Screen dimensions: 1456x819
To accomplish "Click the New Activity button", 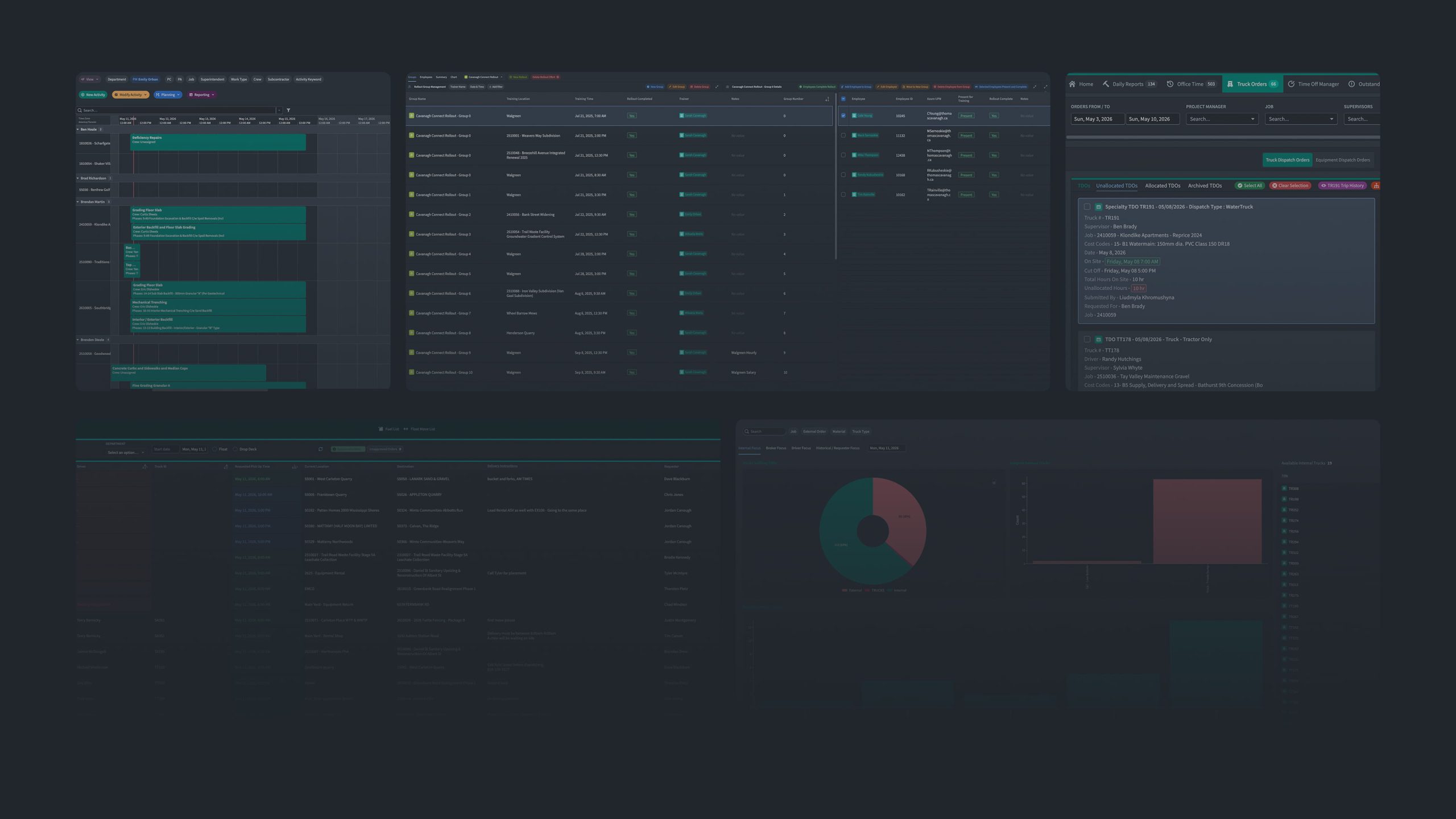I will point(93,95).
